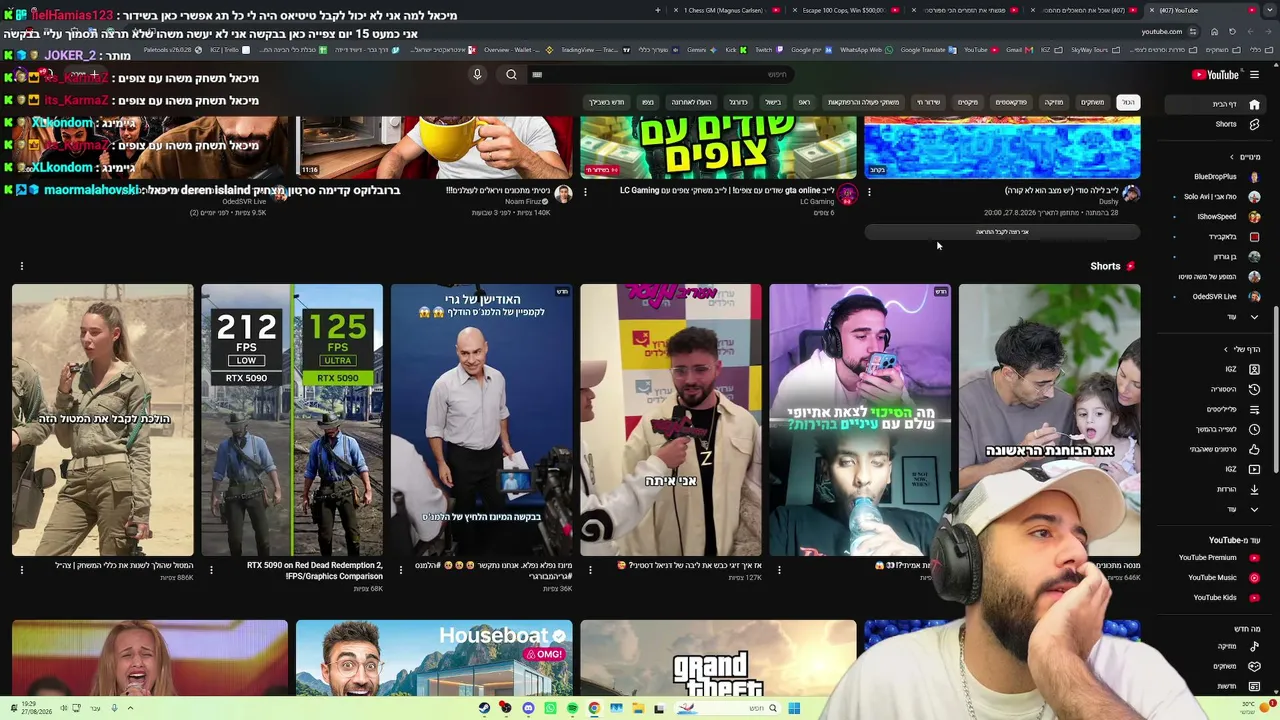
Task: Click the browser reload button
Action: click(x=1232, y=32)
